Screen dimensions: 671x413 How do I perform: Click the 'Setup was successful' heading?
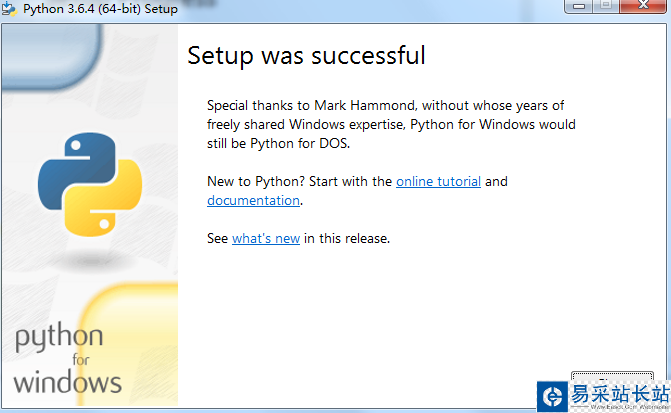306,55
